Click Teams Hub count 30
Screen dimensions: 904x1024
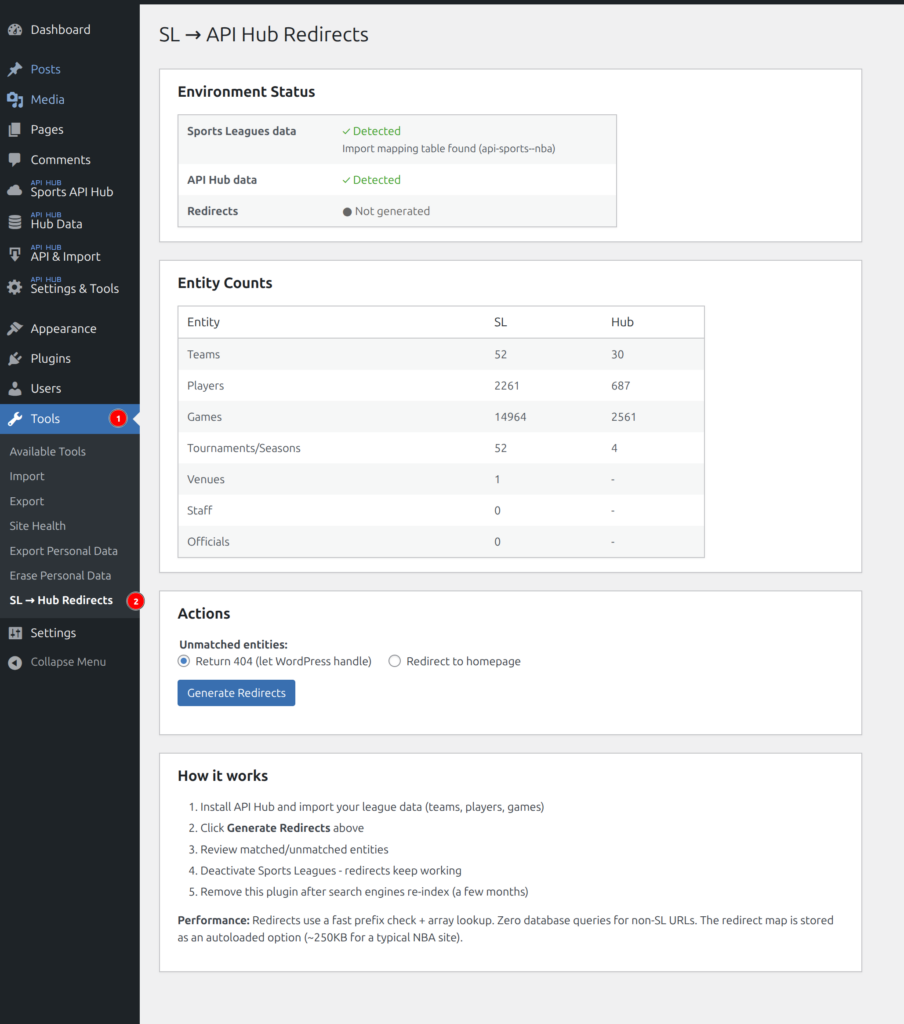pos(617,354)
